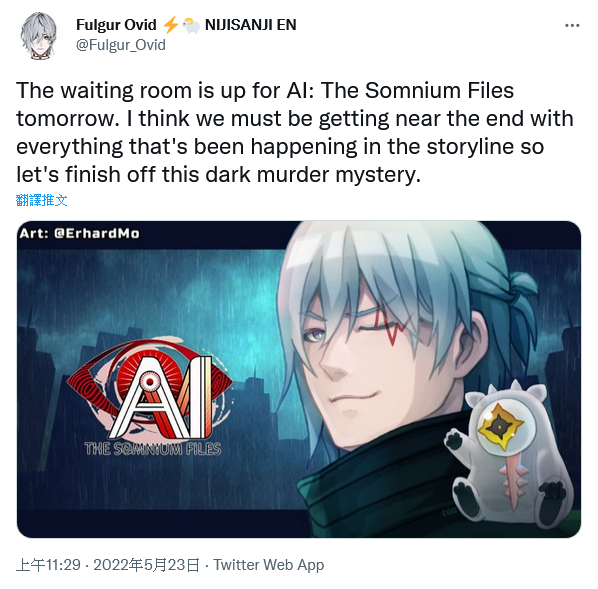This screenshot has width=598, height=589.
Task: Click the sheep emoji beside the name
Action: click(191, 26)
